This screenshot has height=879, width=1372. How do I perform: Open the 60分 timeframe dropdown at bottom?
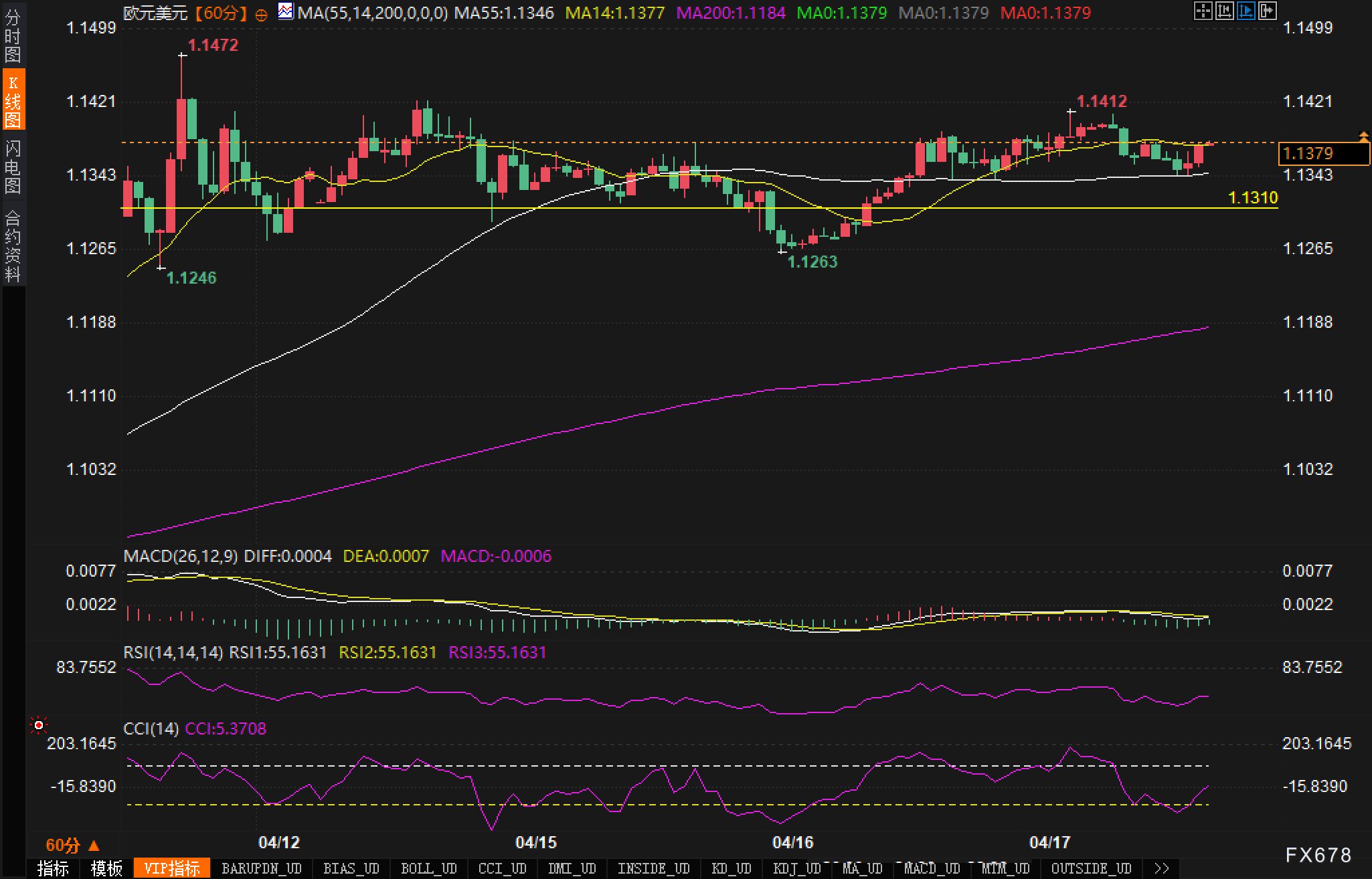(72, 846)
